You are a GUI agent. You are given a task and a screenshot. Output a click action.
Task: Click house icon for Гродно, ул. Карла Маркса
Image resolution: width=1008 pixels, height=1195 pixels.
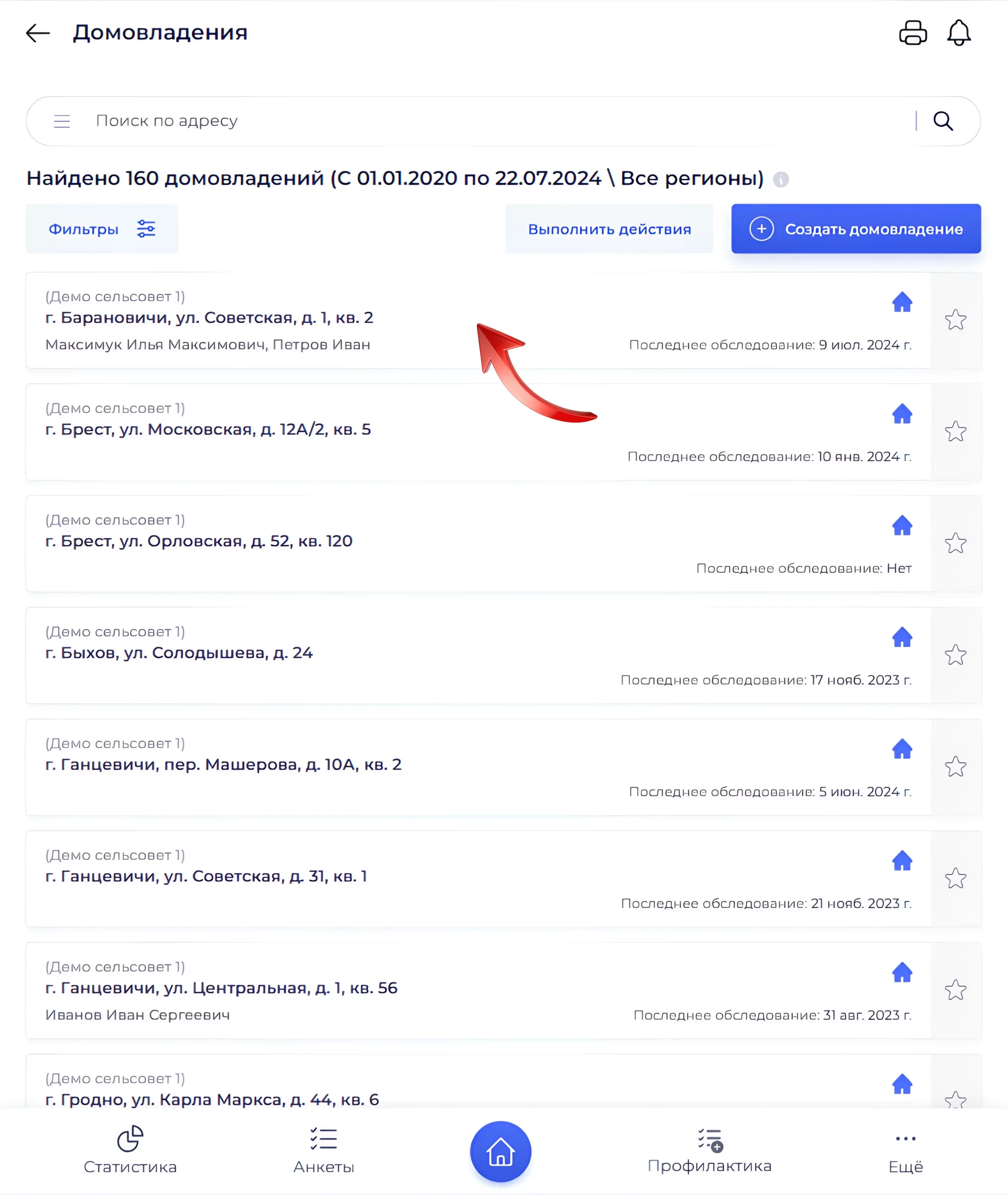(902, 1083)
